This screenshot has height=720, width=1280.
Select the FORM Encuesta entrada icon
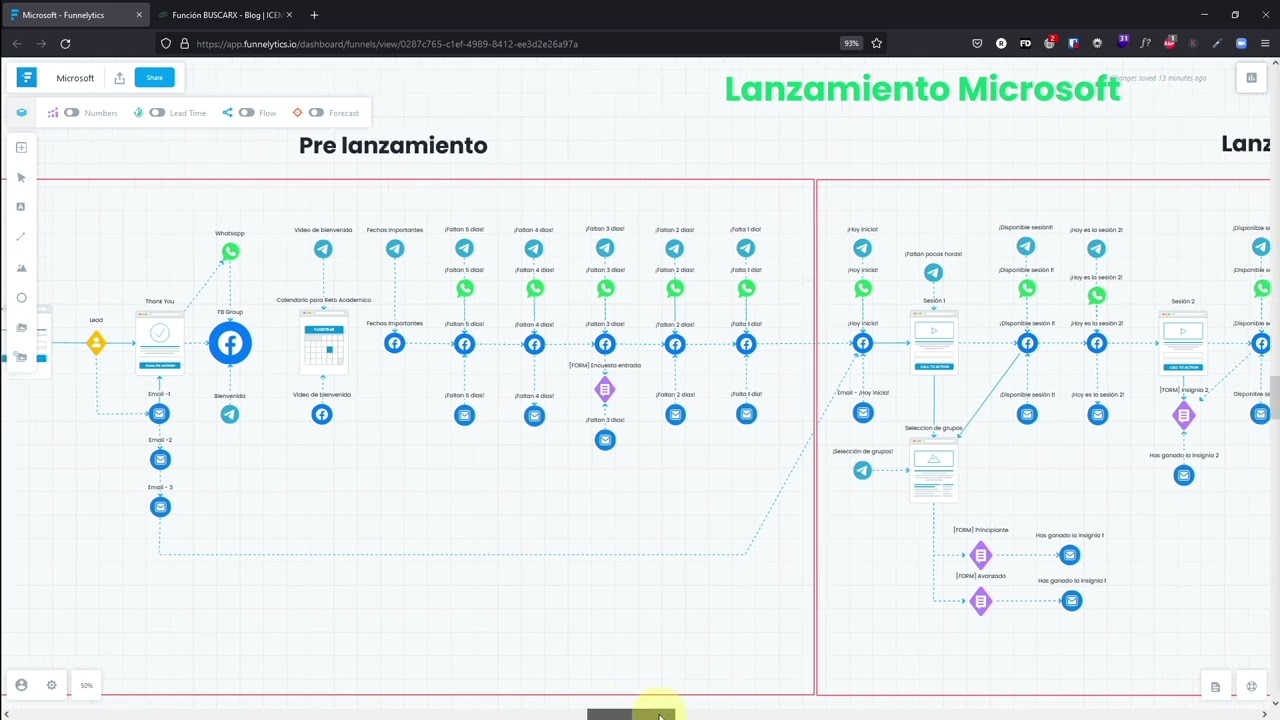605,389
